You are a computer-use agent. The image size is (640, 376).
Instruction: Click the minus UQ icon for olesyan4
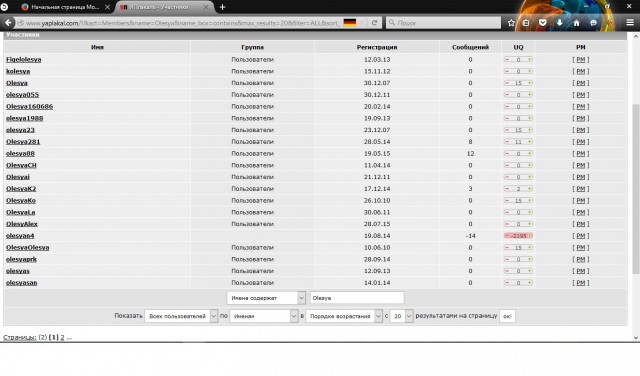[507, 236]
